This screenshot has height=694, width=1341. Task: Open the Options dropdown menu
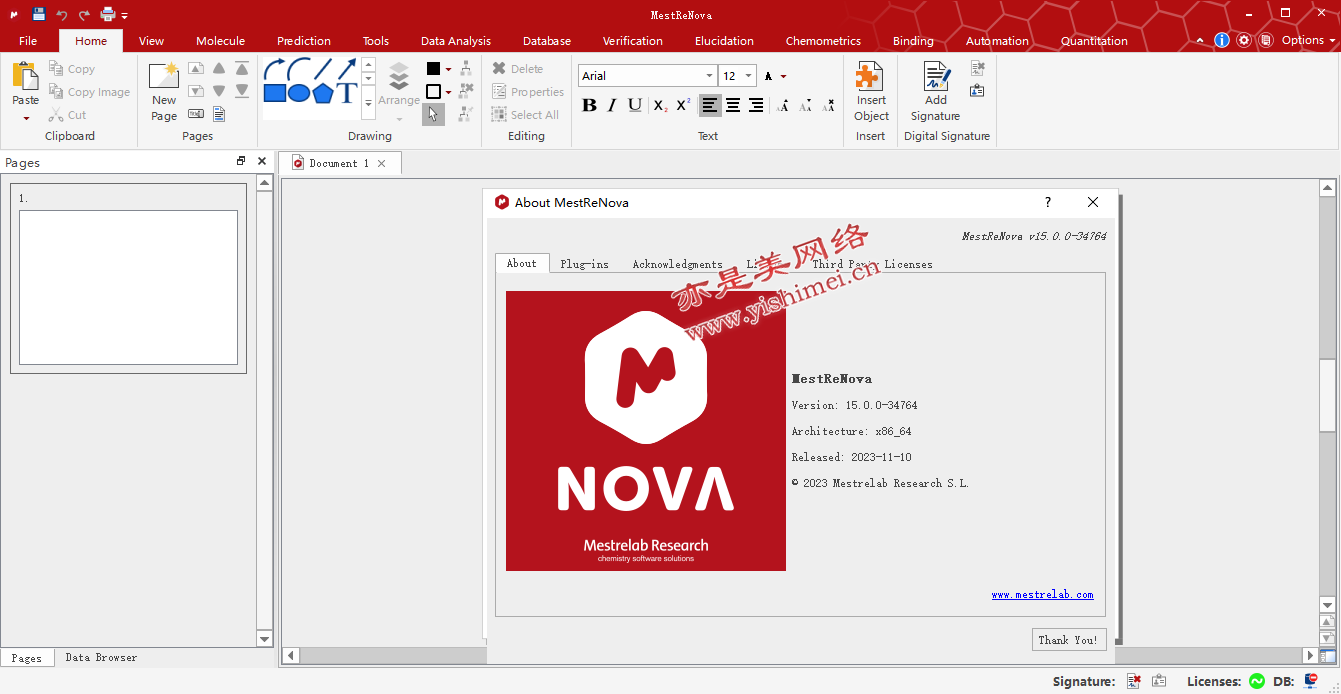pos(1308,40)
